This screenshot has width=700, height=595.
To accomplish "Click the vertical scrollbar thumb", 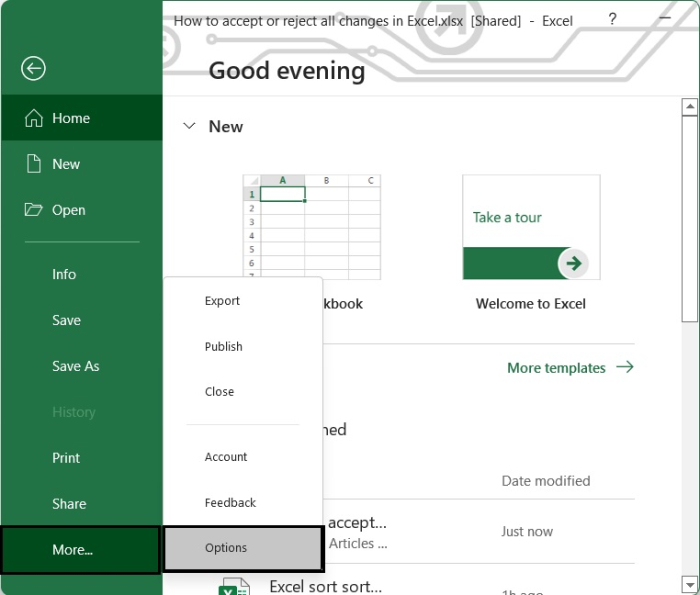I will pos(690,218).
